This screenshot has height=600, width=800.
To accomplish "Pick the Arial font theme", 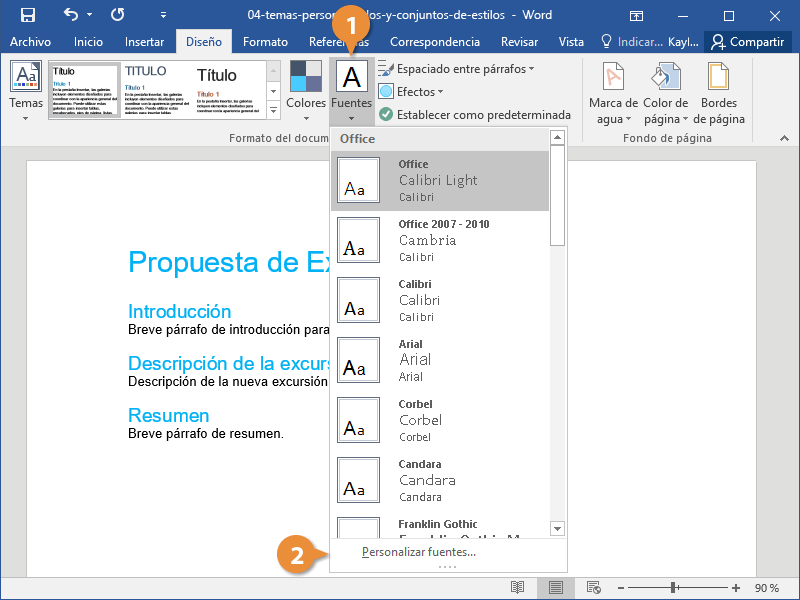I will coord(440,360).
